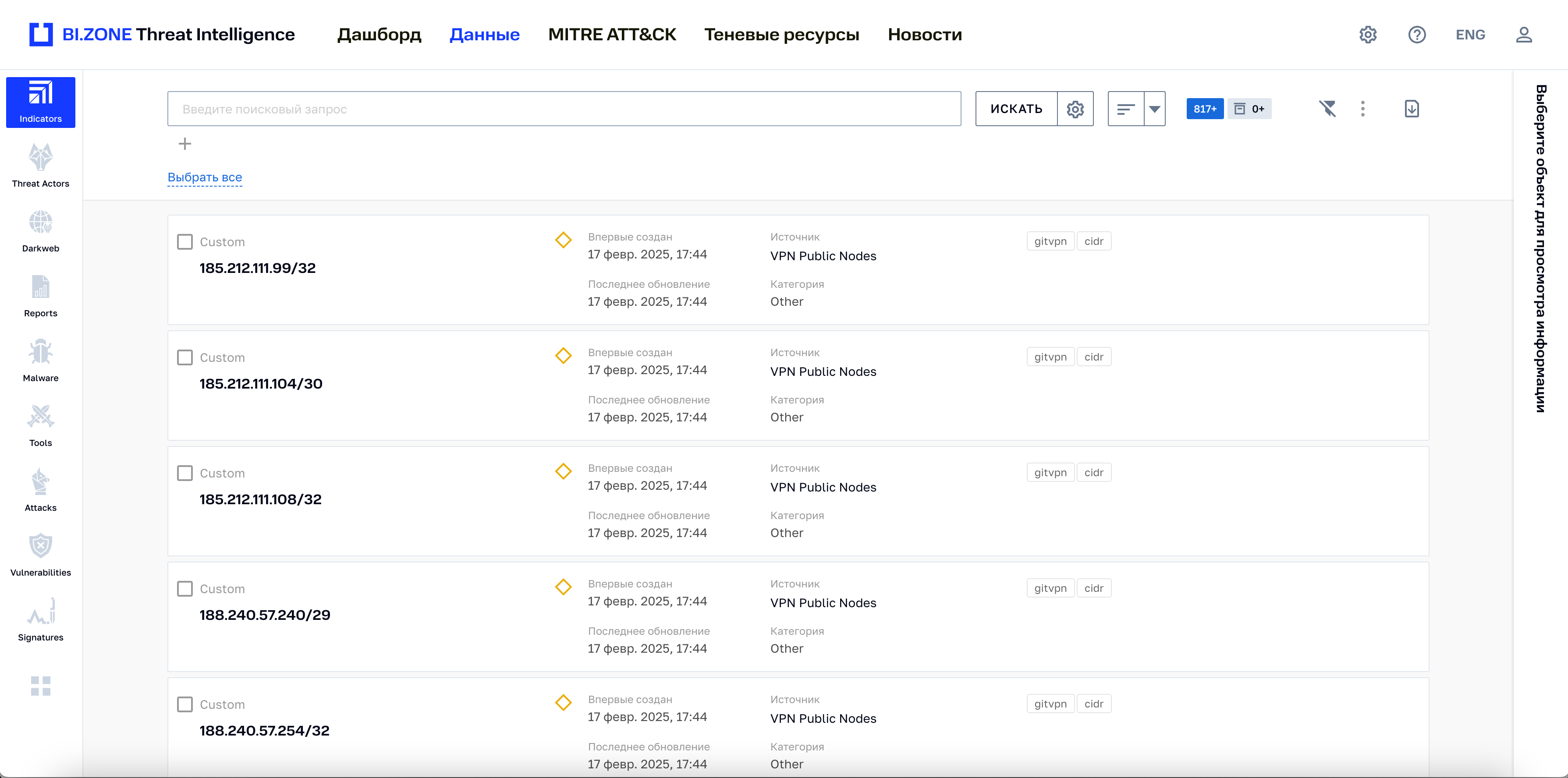
Task: Check the box for 185.212.111.99/32
Action: pyautogui.click(x=185, y=241)
